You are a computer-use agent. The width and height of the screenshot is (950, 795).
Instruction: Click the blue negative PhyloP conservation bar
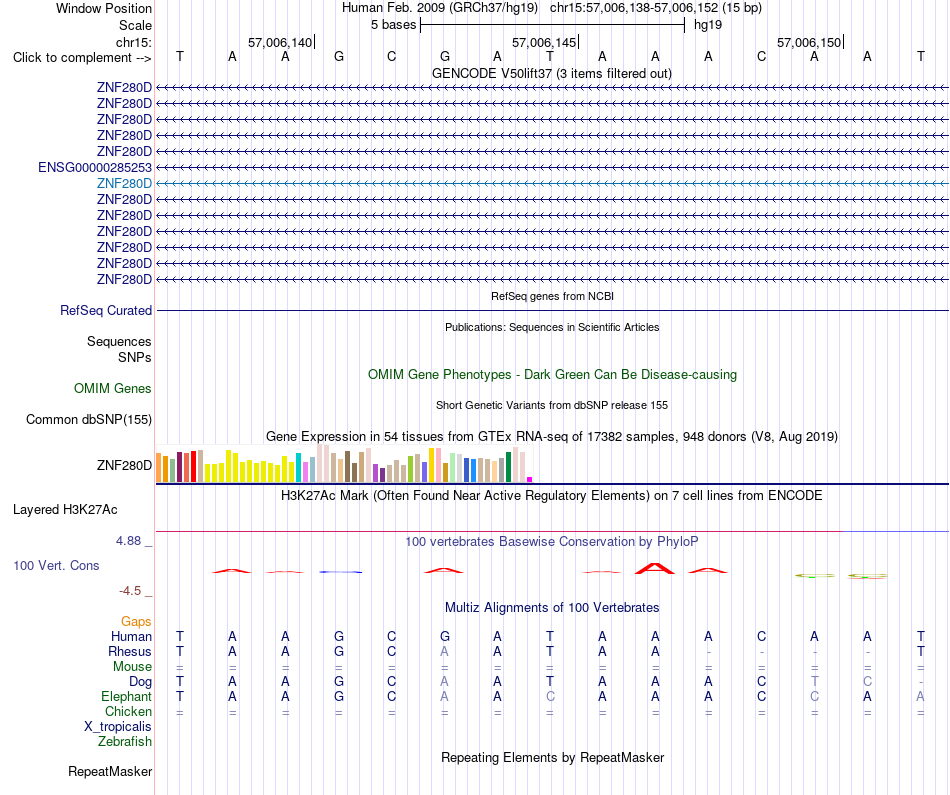(x=340, y=572)
